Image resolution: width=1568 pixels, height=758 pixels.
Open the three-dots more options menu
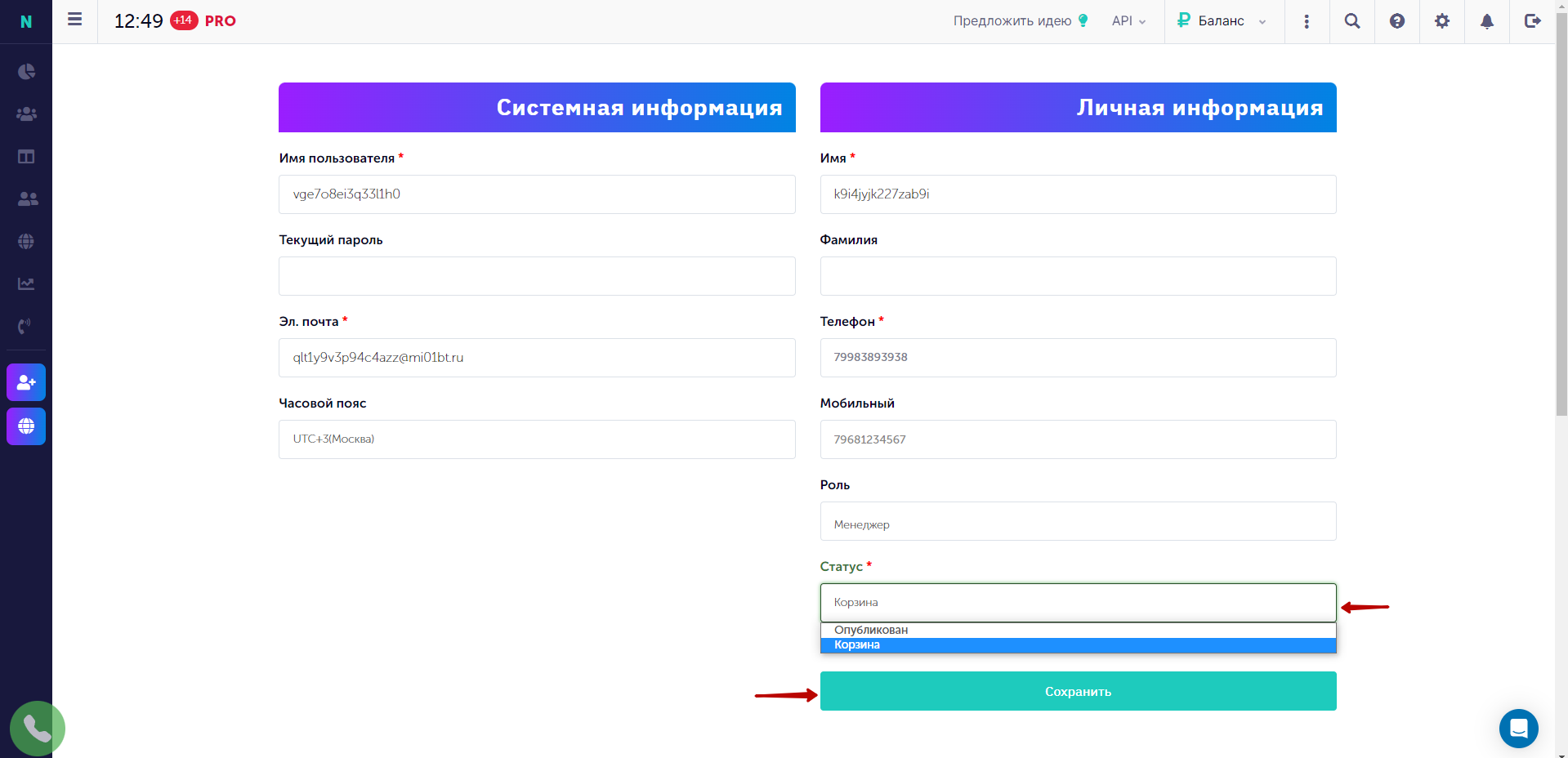(1307, 21)
